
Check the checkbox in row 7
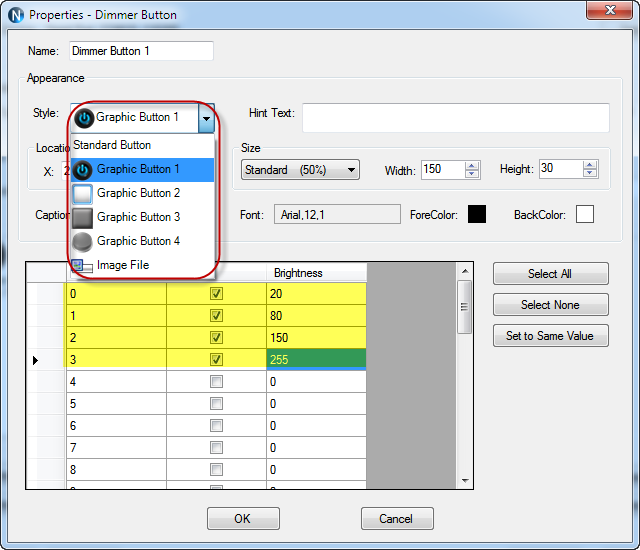[216, 448]
